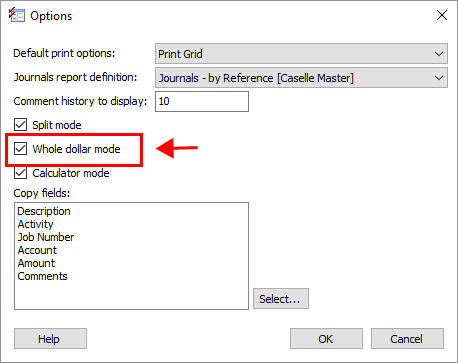Close the Options dialog with X
Viewport: 458px width, 363px height.
point(442,15)
